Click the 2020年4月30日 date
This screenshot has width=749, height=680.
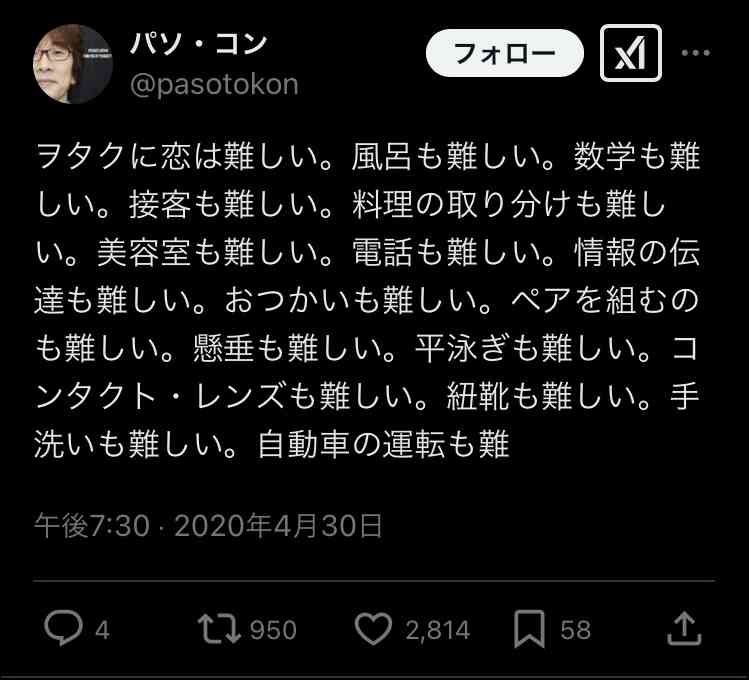pyautogui.click(x=278, y=526)
